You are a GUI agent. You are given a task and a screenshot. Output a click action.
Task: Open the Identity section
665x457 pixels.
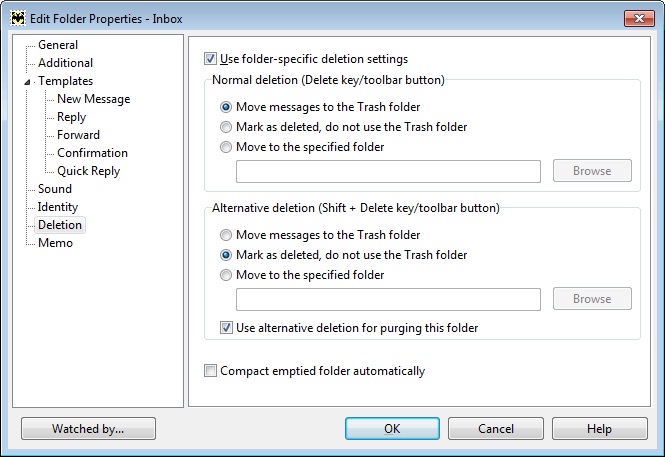(x=58, y=207)
